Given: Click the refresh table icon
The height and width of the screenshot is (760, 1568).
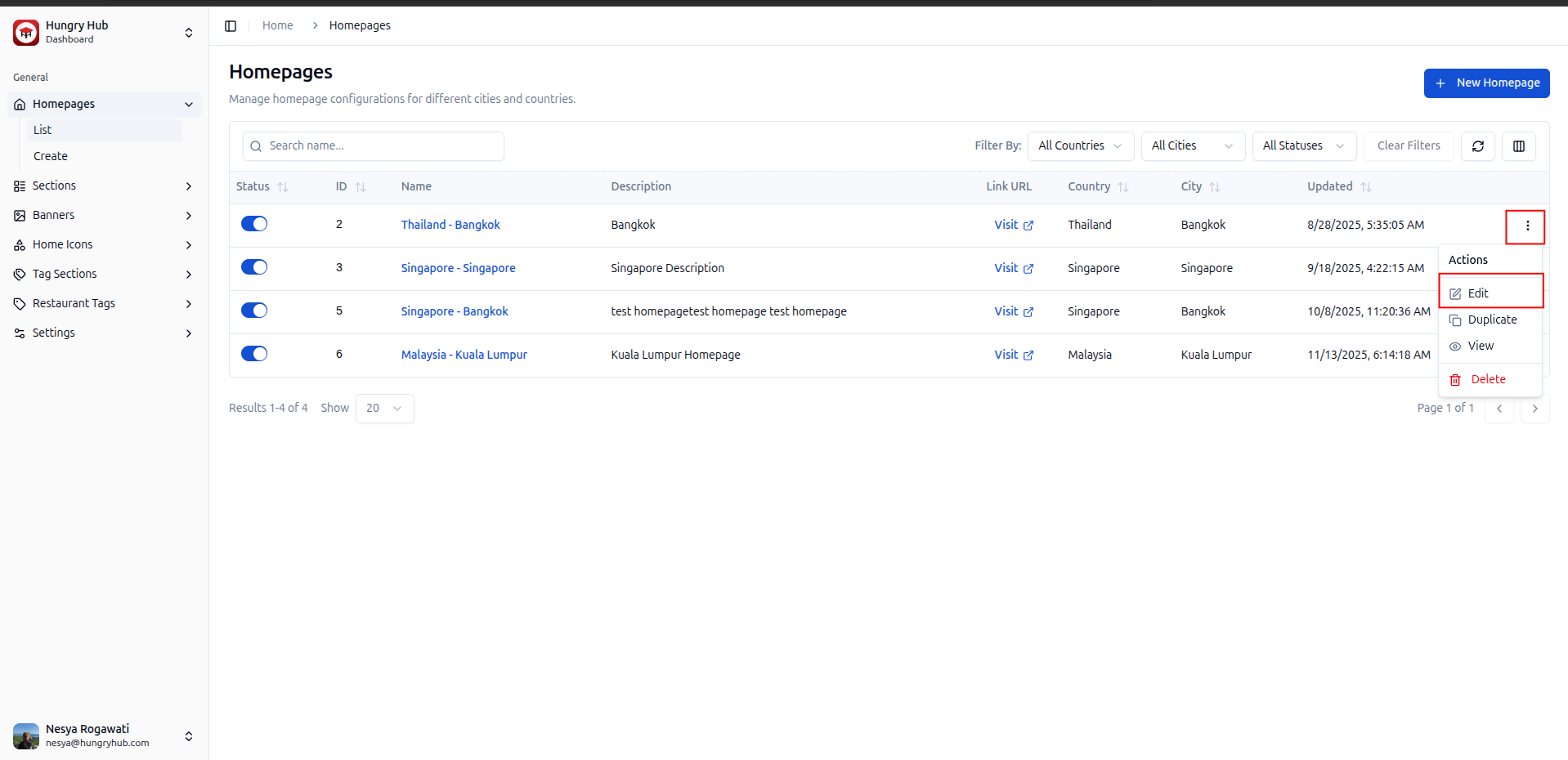Looking at the screenshot, I should (x=1477, y=146).
